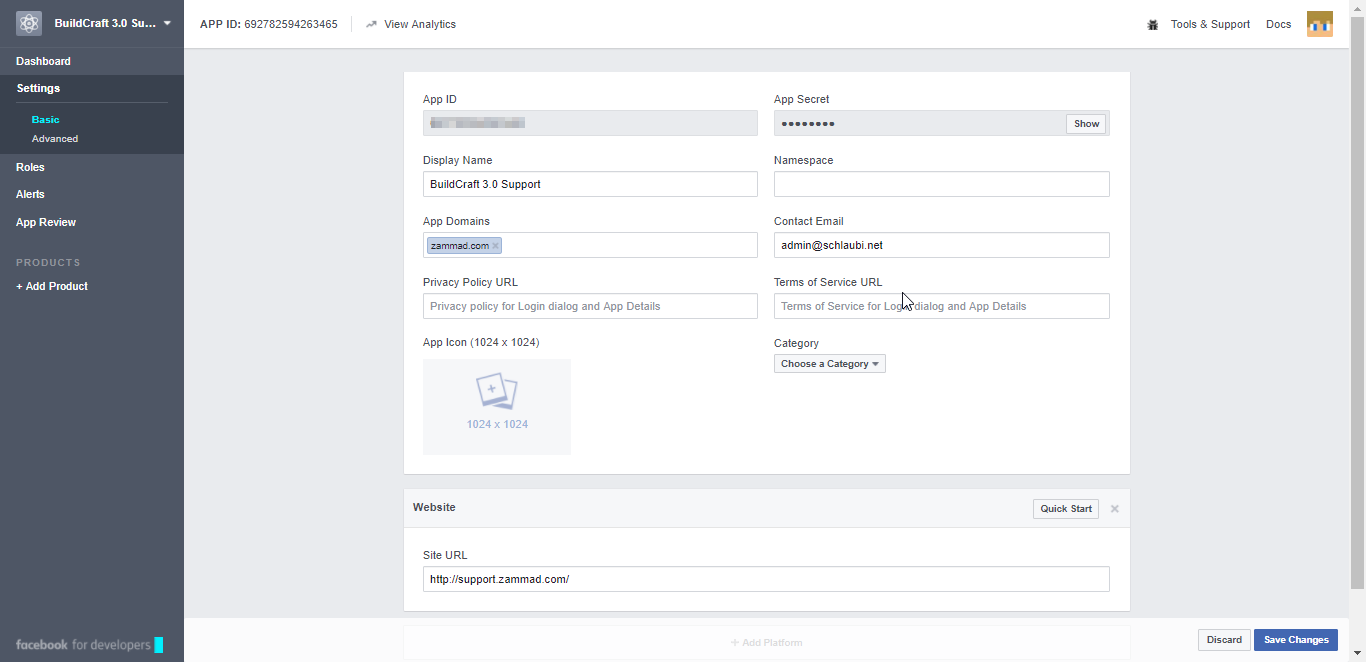Viewport: 1366px width, 662px height.
Task: Open the View Analytics link
Action: coord(419,24)
